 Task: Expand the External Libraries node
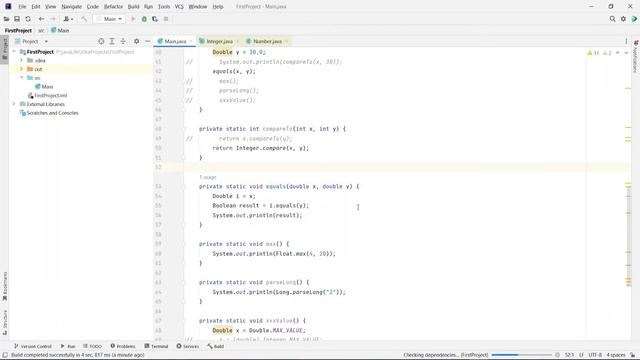tap(14, 104)
